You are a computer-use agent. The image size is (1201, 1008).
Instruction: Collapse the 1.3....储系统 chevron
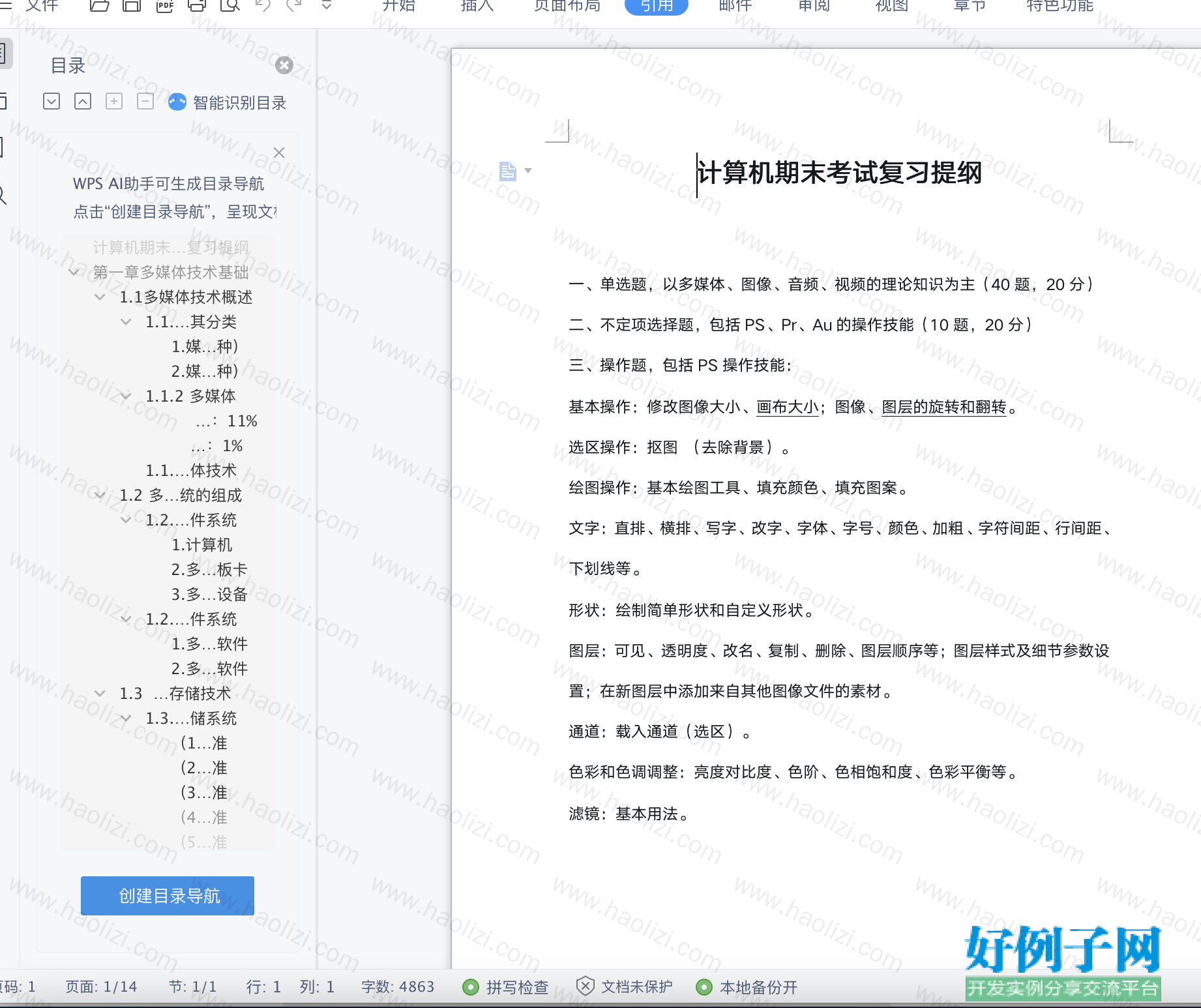point(126,718)
